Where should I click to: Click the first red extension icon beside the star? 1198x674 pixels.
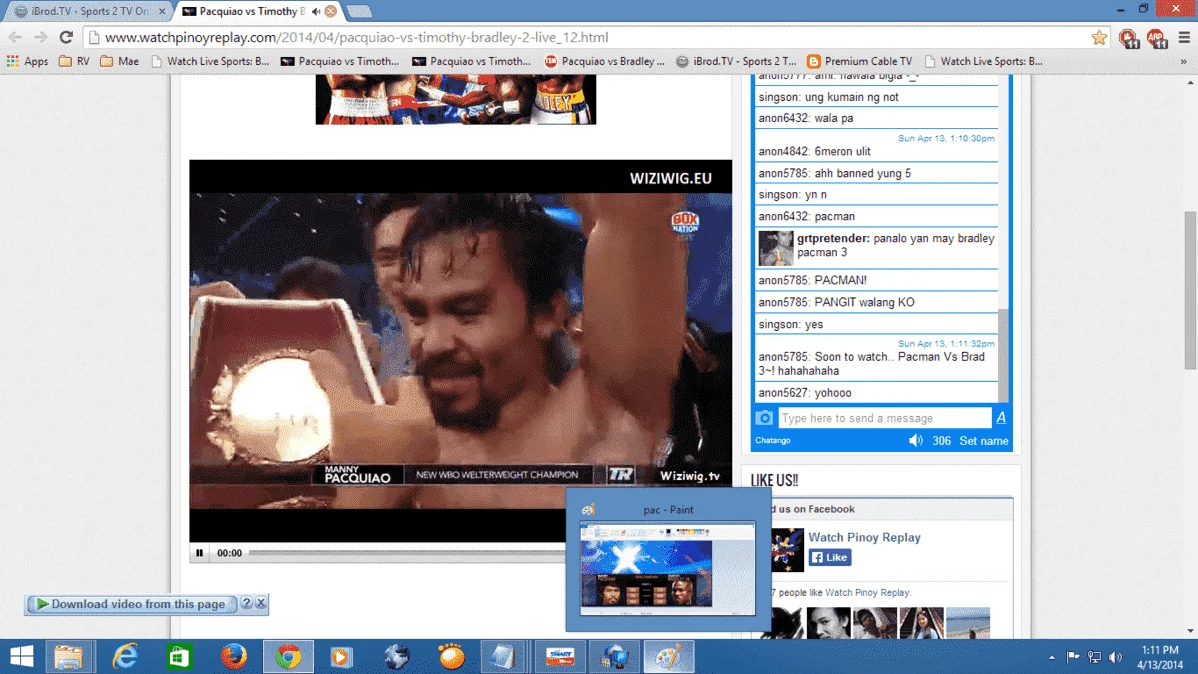point(1128,37)
